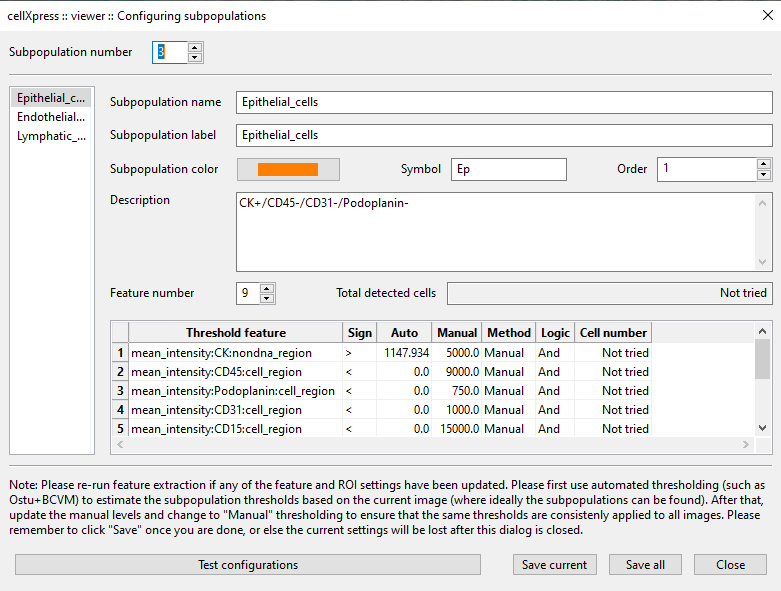Edit the Subpopulation name field
781x591 pixels.
(x=504, y=102)
